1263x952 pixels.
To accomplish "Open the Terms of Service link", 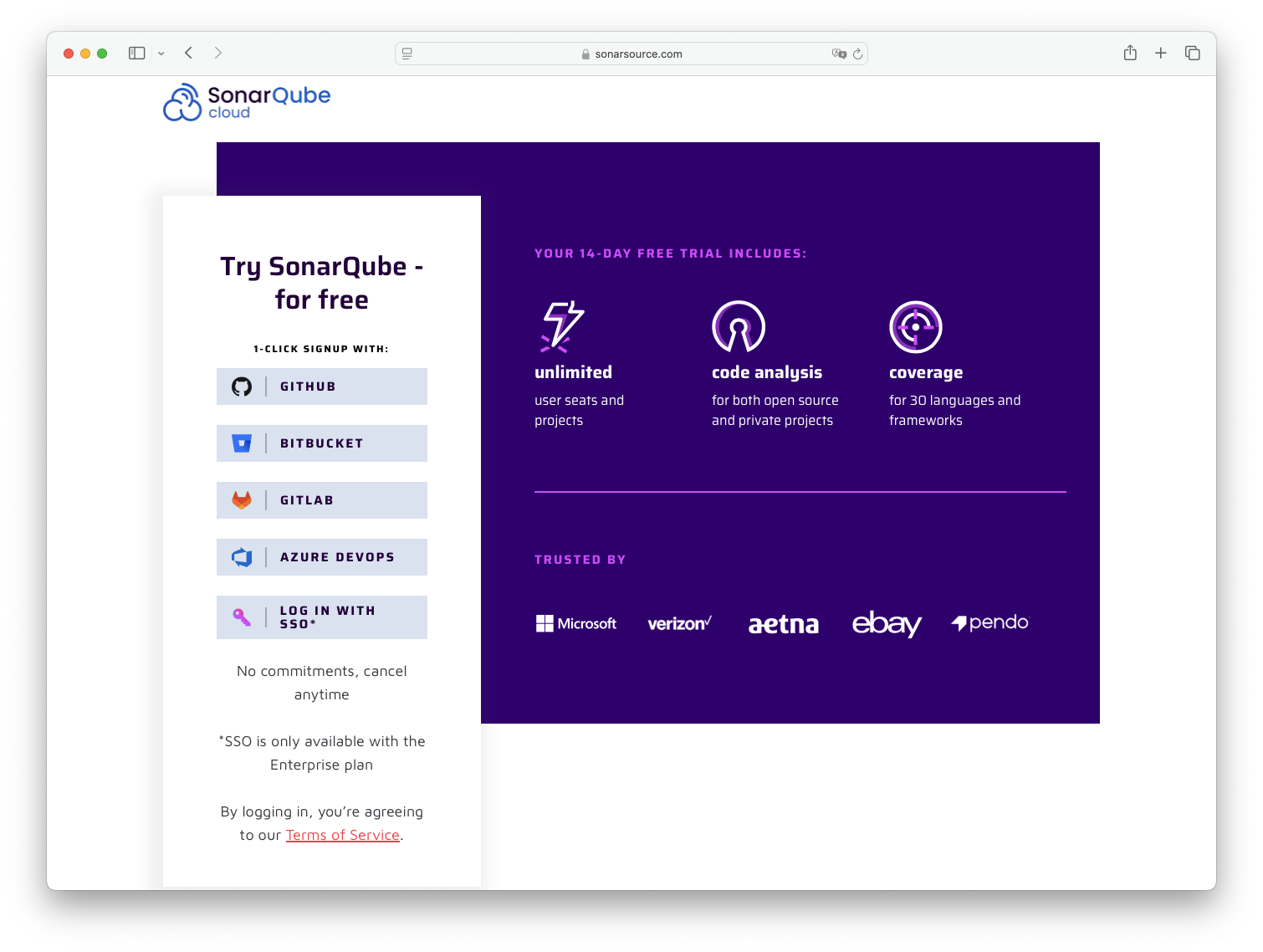I will click(x=343, y=835).
